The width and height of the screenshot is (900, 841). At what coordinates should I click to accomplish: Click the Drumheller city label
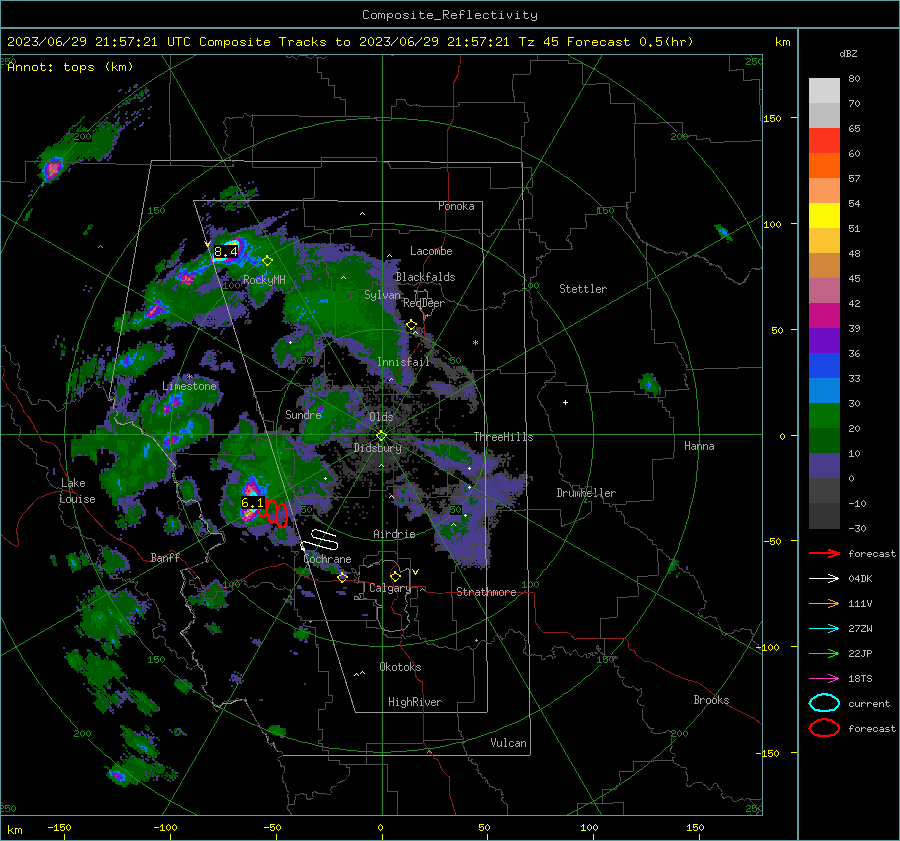586,493
